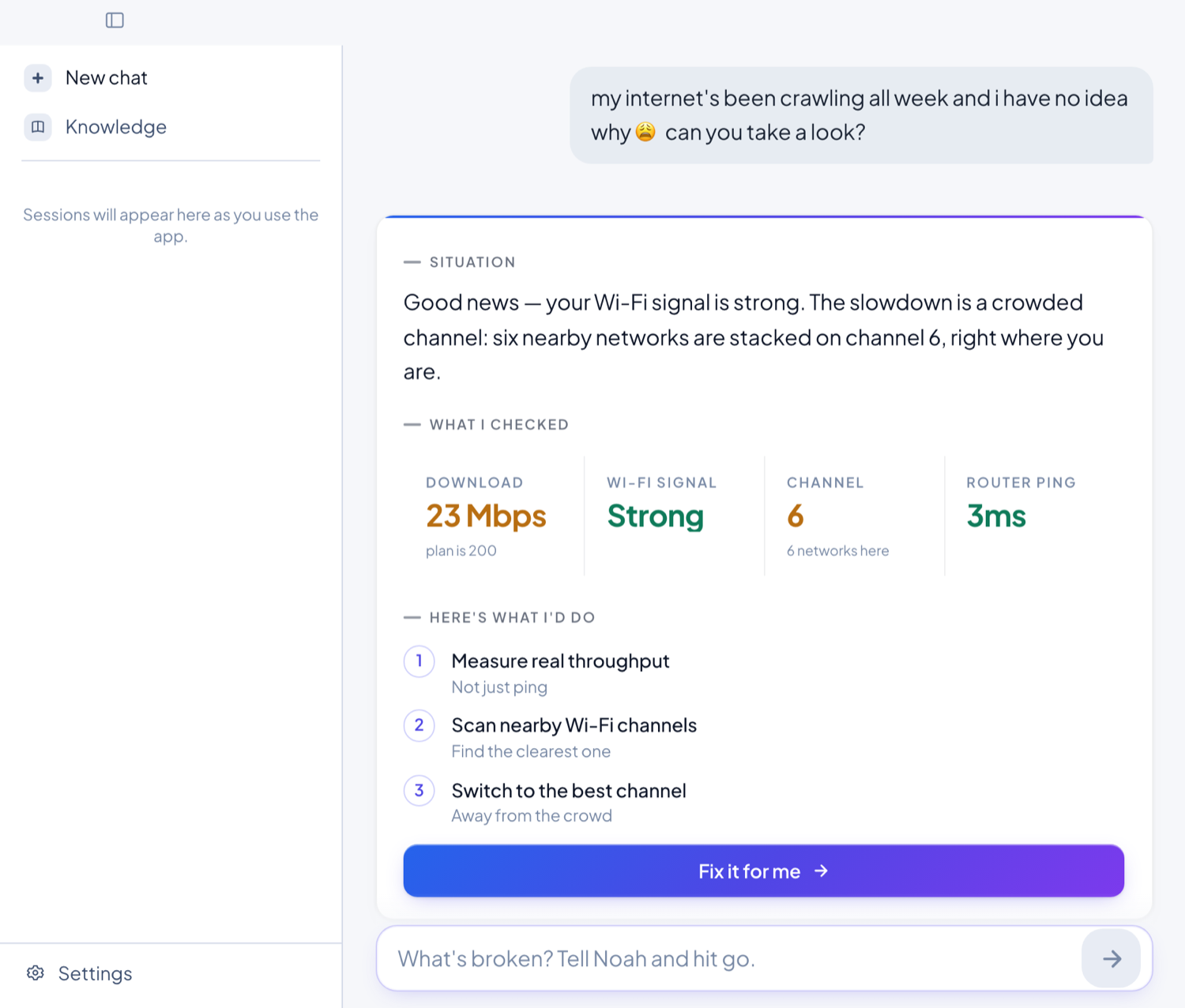Viewport: 1185px width, 1008px height.
Task: Click the plus icon beside New chat
Action: point(38,78)
